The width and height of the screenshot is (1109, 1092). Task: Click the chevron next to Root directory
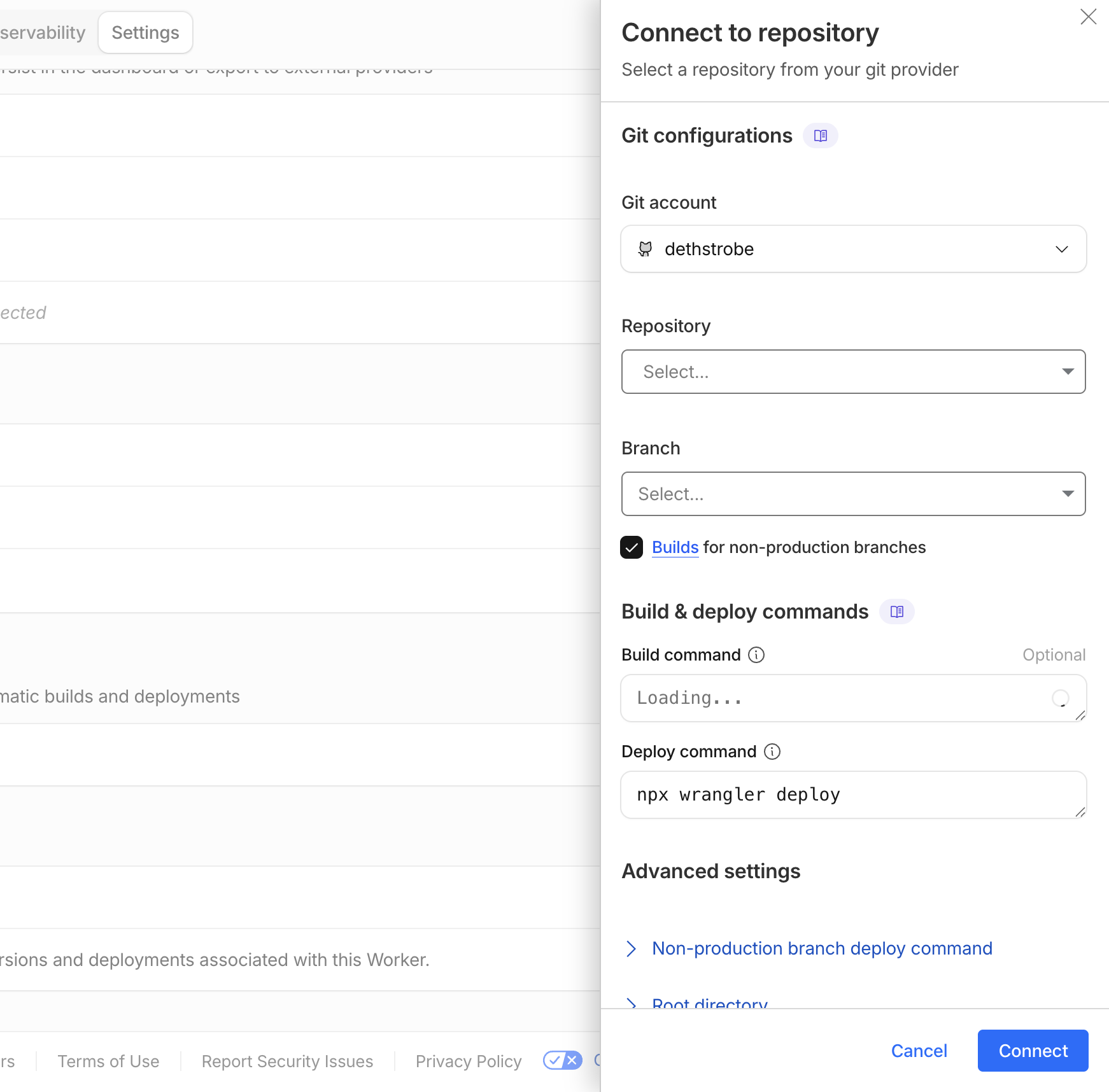pos(632,1004)
